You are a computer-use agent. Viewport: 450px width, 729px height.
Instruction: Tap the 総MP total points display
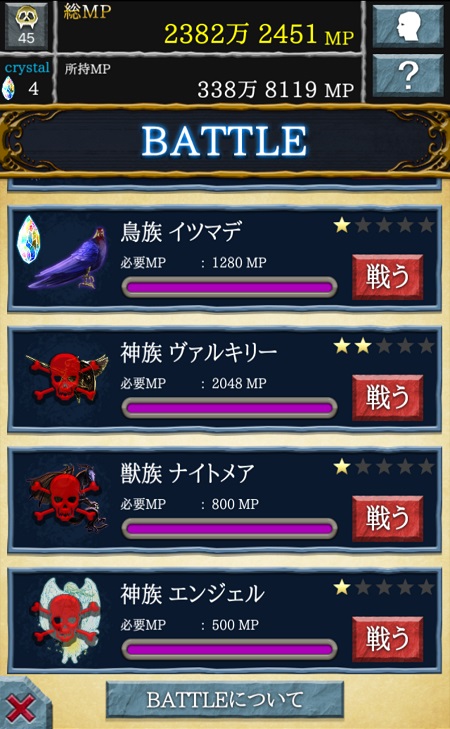[x=209, y=27]
